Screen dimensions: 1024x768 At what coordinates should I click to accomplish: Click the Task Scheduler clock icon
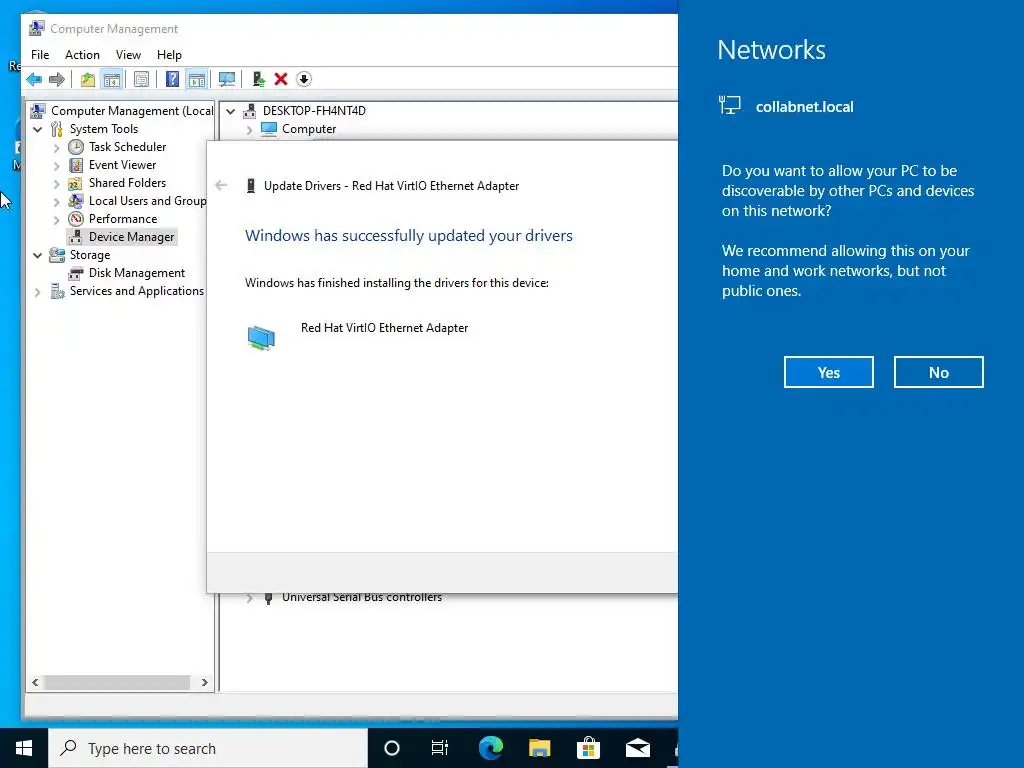(76, 147)
